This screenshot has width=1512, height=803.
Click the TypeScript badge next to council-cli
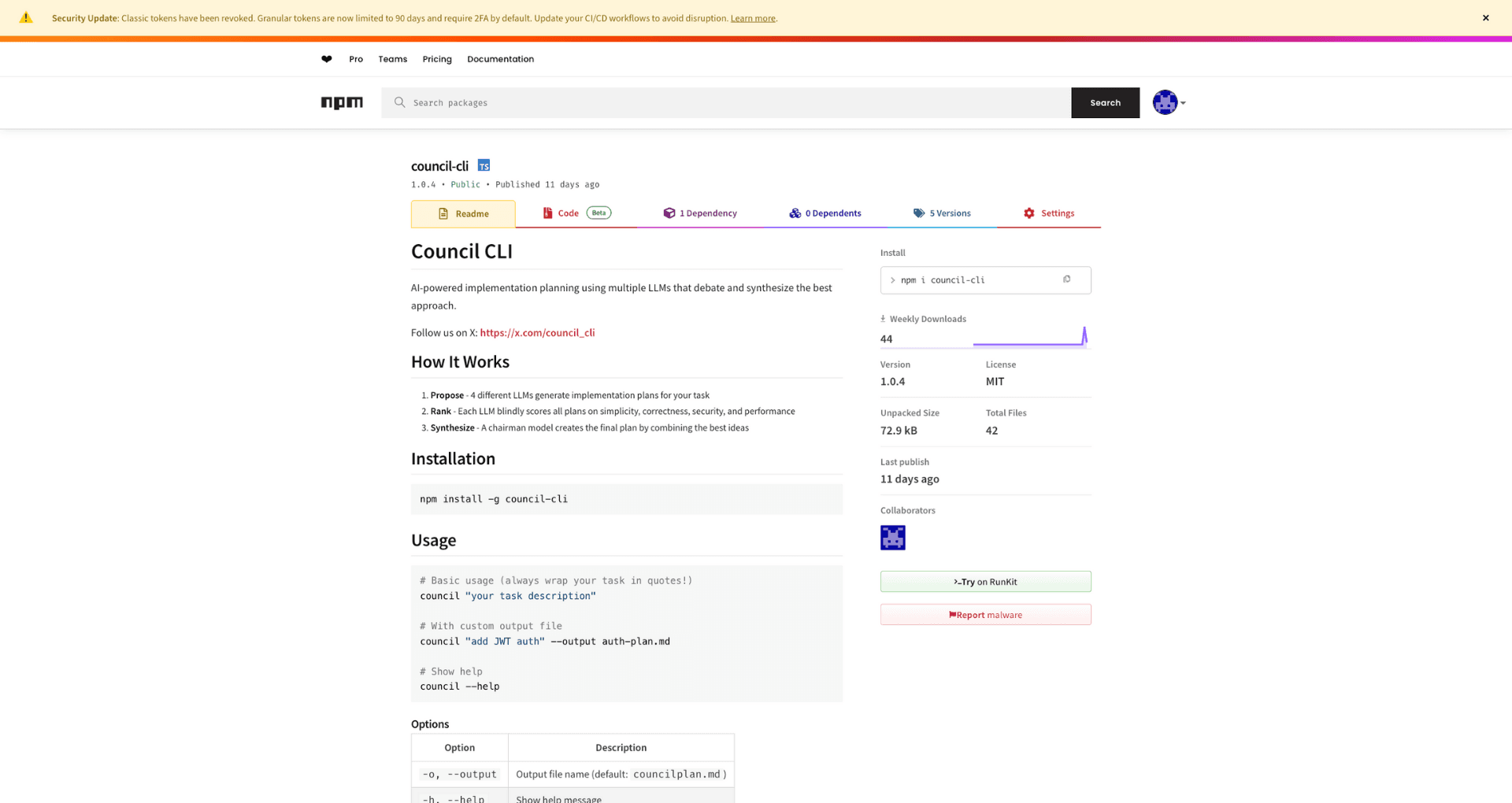point(483,165)
